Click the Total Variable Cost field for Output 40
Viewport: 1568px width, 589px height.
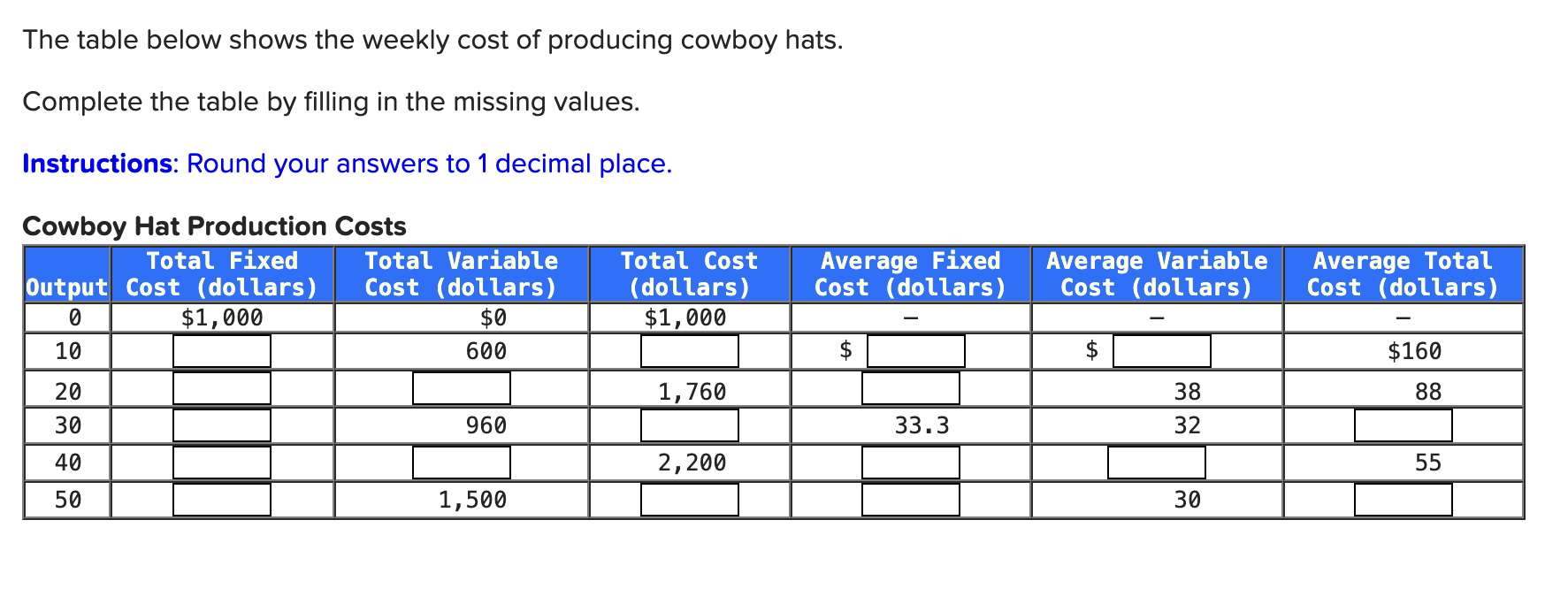click(462, 462)
